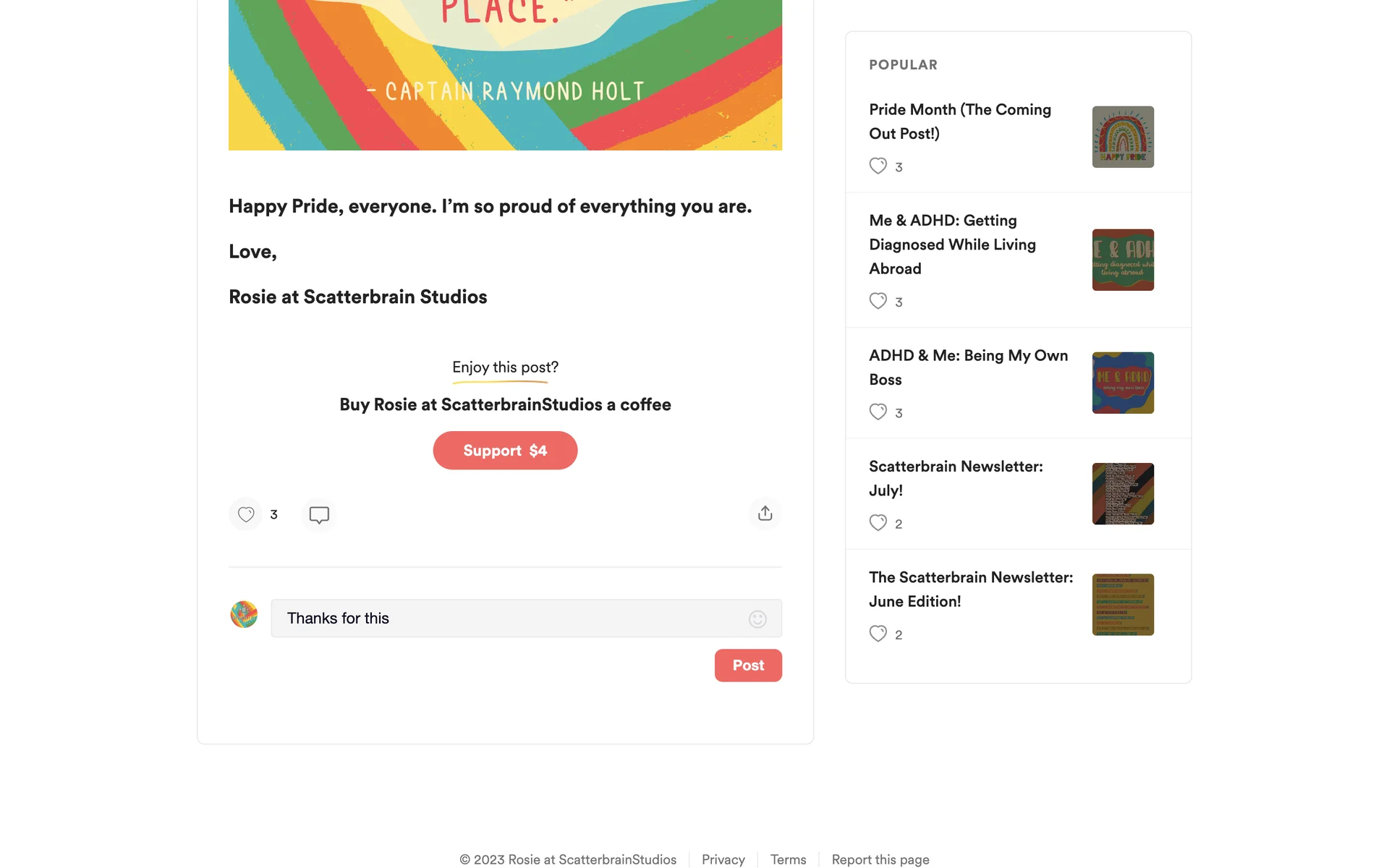Click Report this page link
Screen dimensions: 1389x868
(880, 859)
